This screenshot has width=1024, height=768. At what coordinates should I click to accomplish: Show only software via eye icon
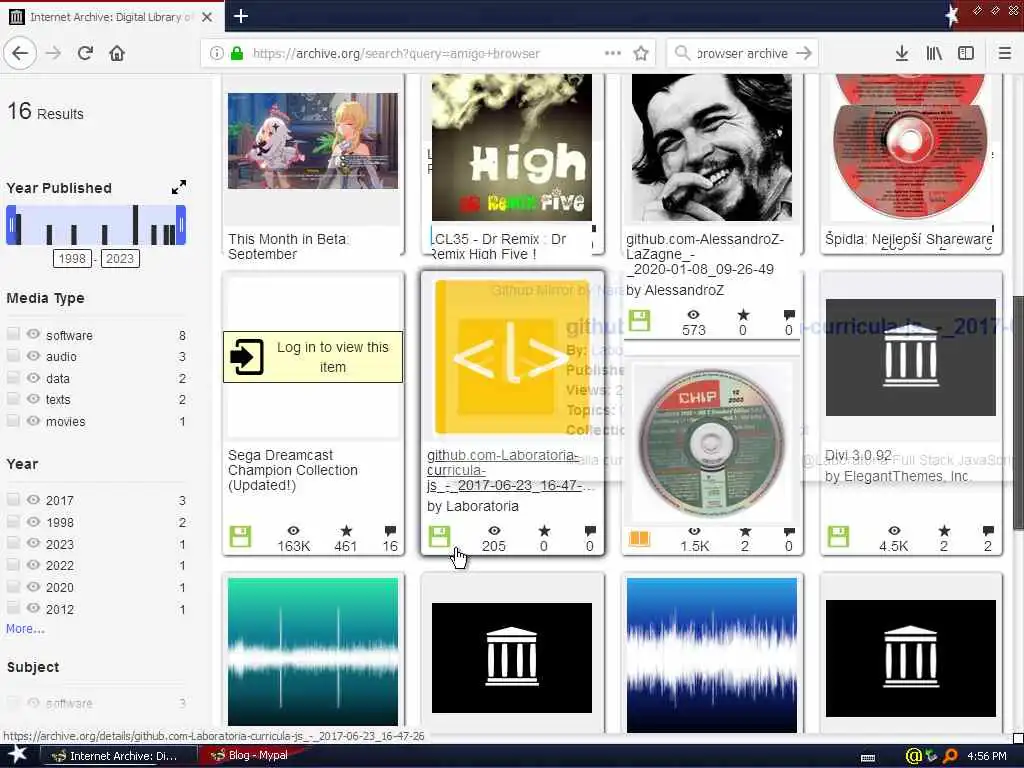point(33,334)
